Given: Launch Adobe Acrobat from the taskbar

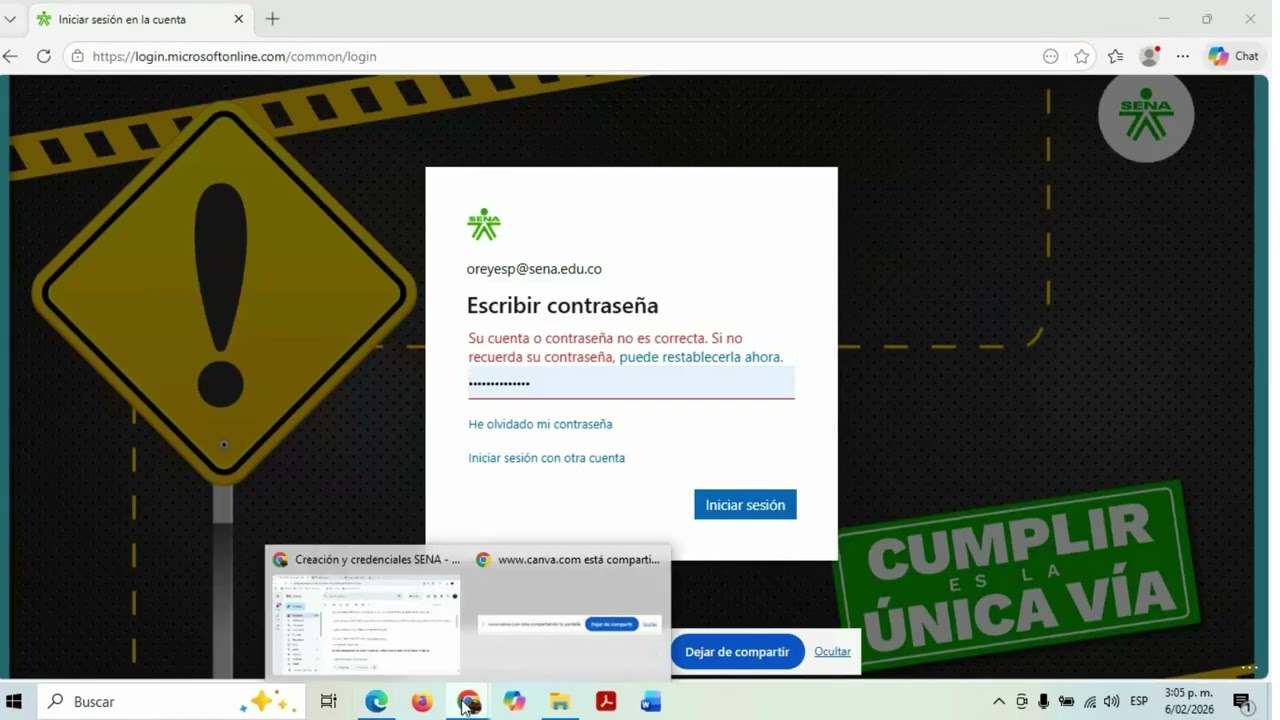Looking at the screenshot, I should coord(606,702).
